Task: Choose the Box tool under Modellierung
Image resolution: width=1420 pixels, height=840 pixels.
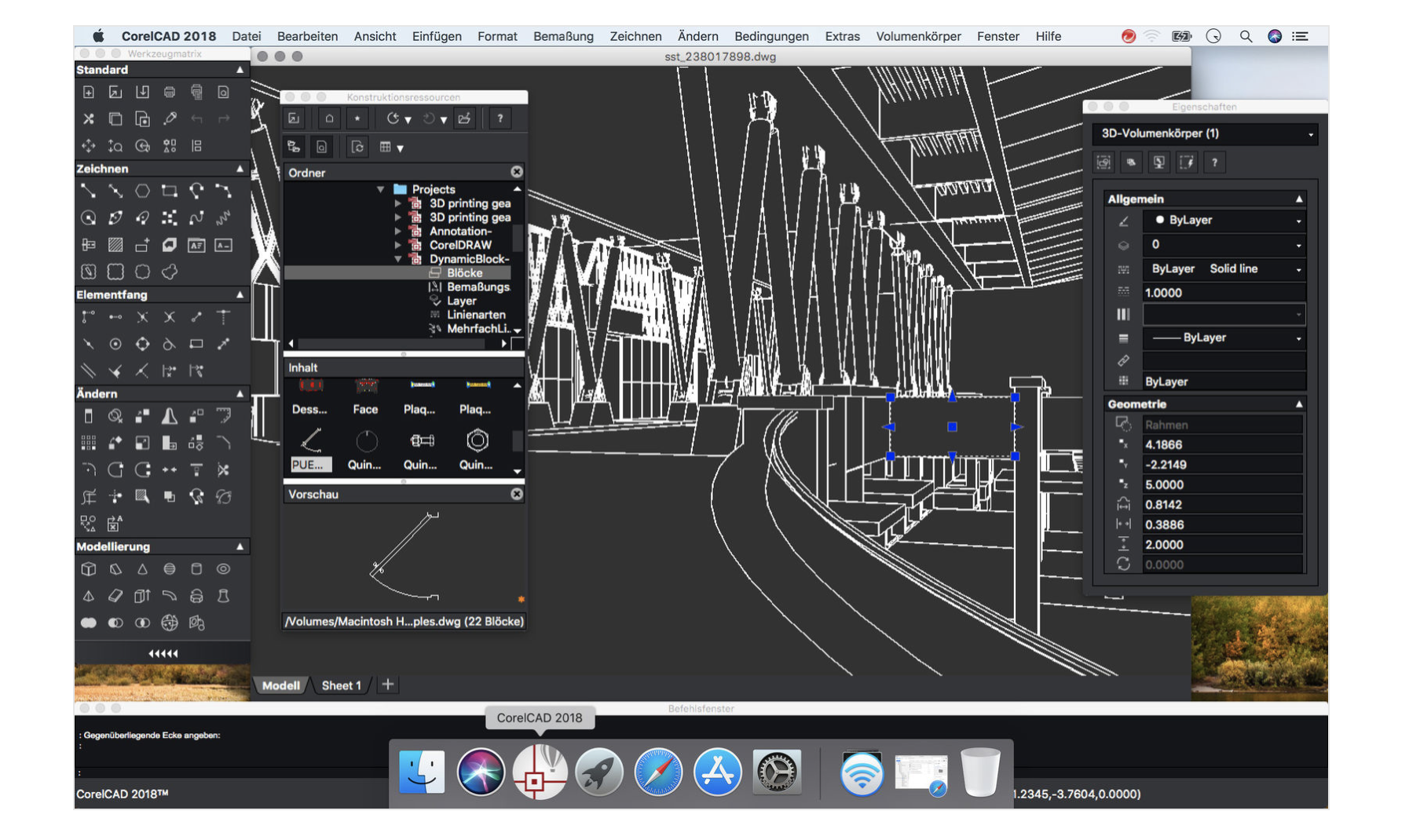Action: click(89, 569)
